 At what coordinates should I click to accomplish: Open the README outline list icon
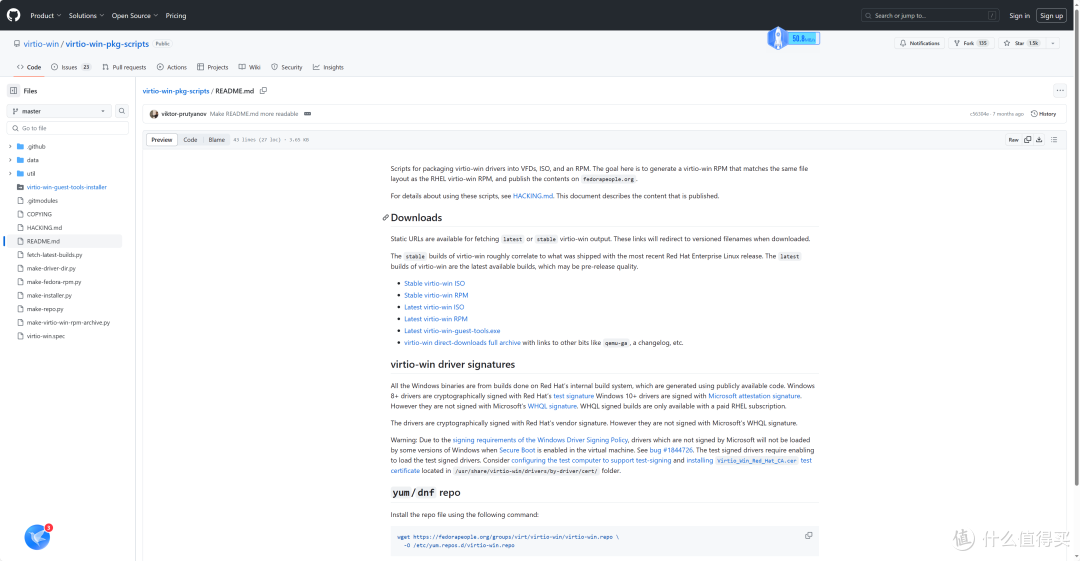(1055, 140)
